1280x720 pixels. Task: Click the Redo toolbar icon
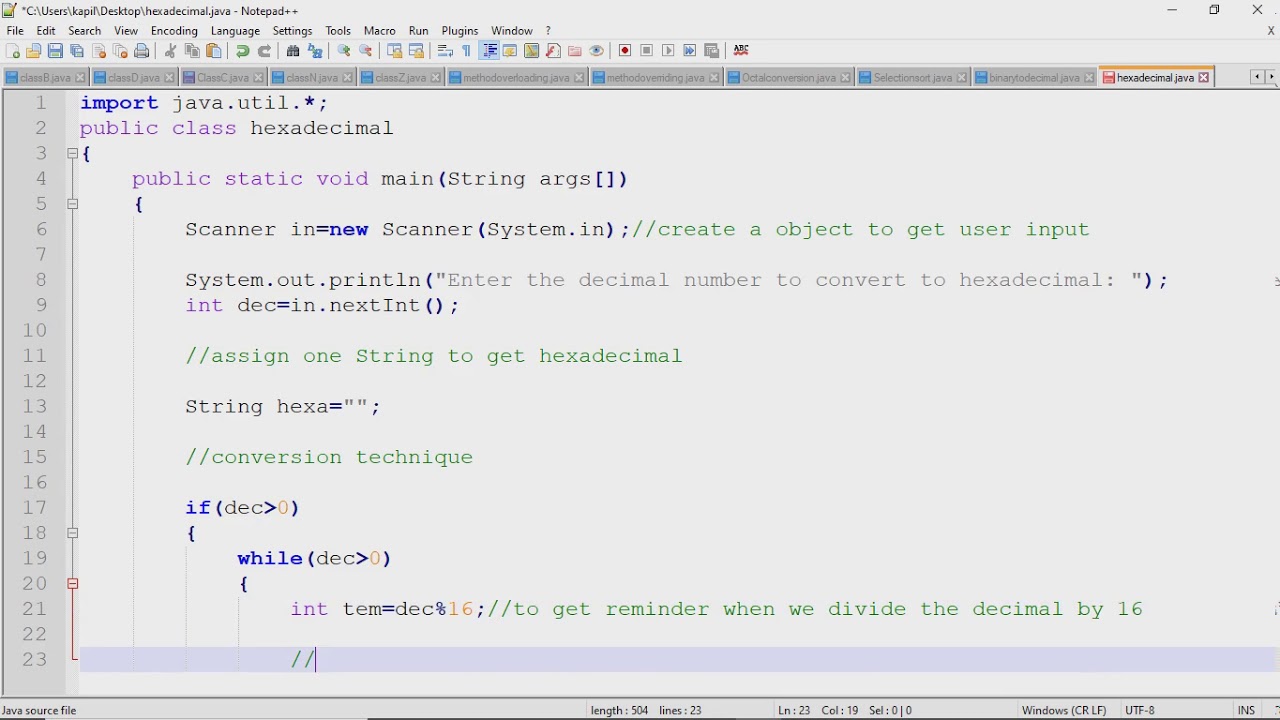264,51
